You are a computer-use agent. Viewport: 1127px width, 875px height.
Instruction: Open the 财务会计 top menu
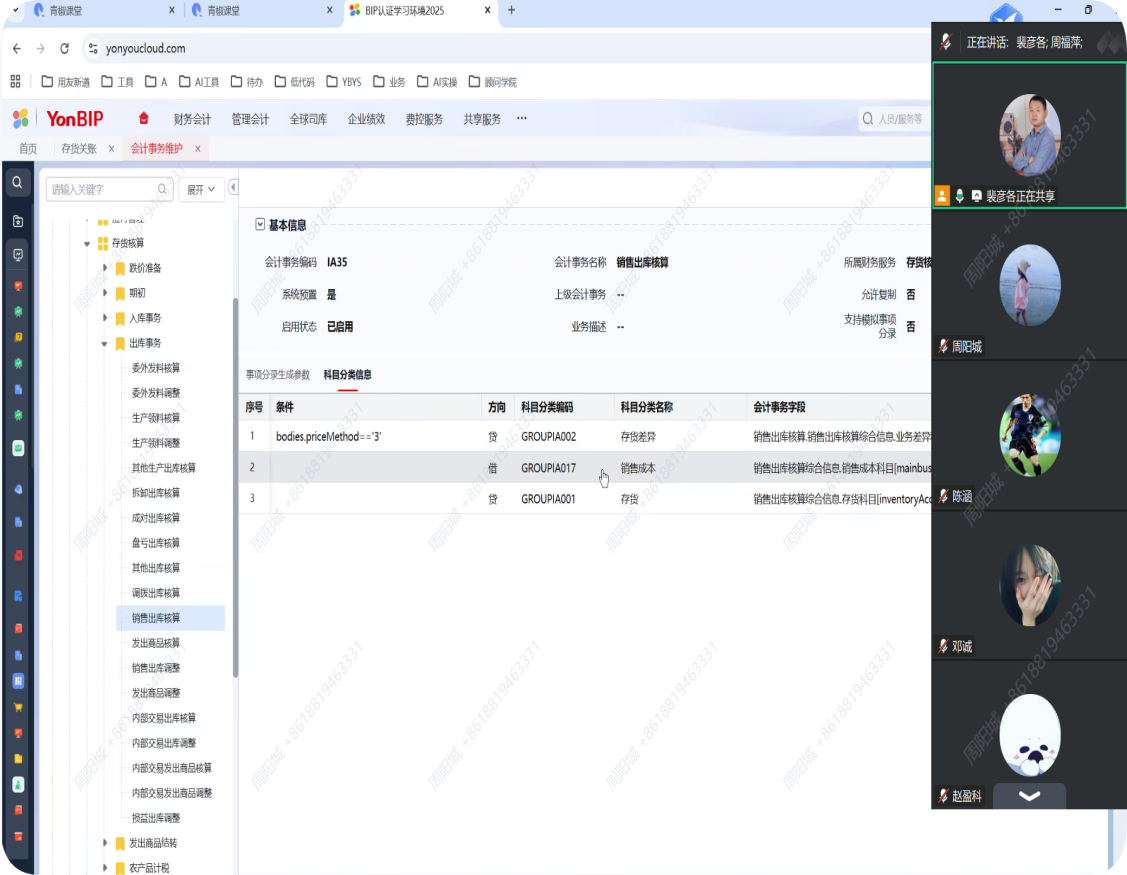point(192,119)
